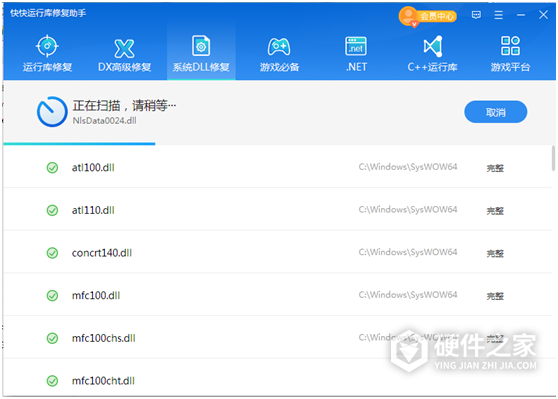The image size is (558, 399).
Task: Close the repair assistant window
Action: coord(543,15)
